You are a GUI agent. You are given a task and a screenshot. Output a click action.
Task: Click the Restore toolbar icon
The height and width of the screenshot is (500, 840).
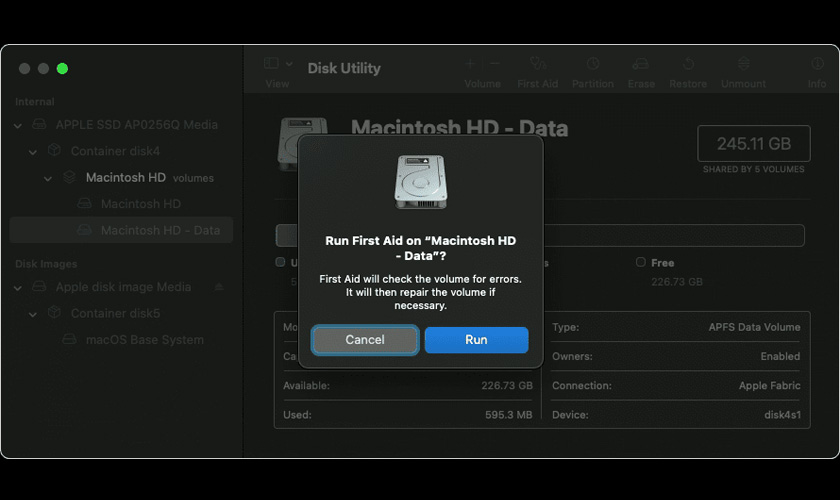click(x=688, y=64)
